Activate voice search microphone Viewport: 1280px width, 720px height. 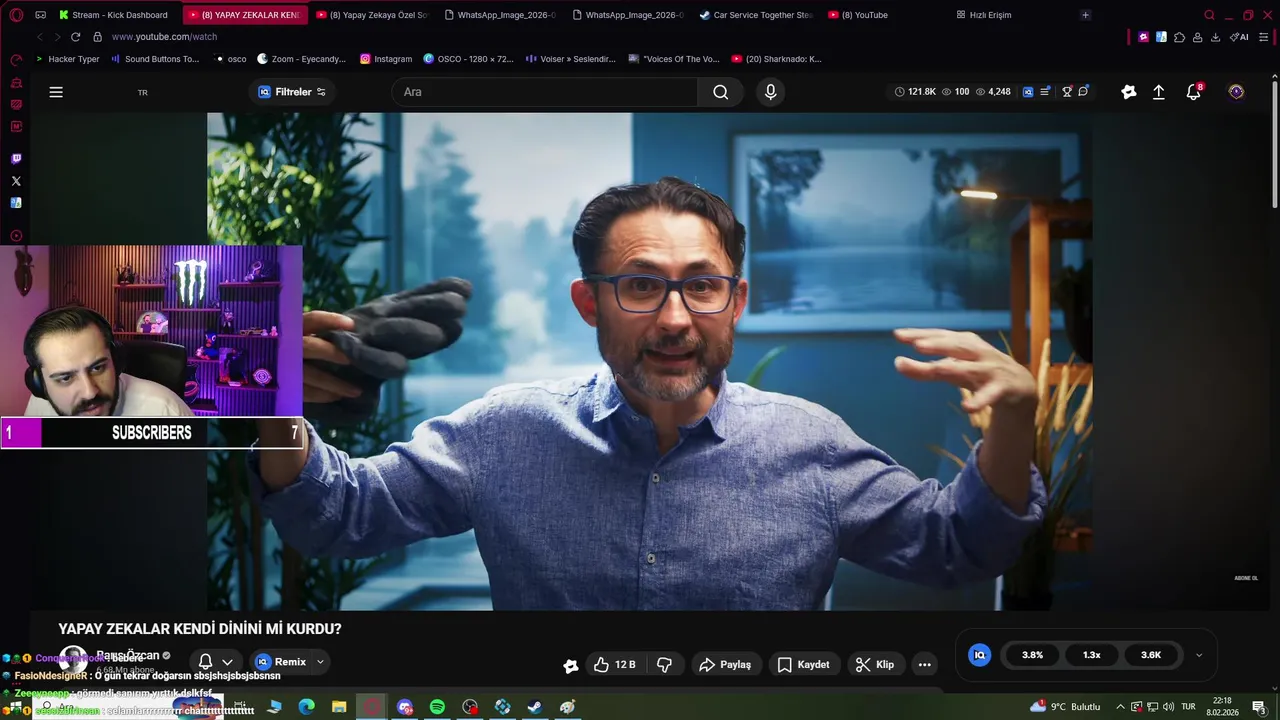pos(770,92)
